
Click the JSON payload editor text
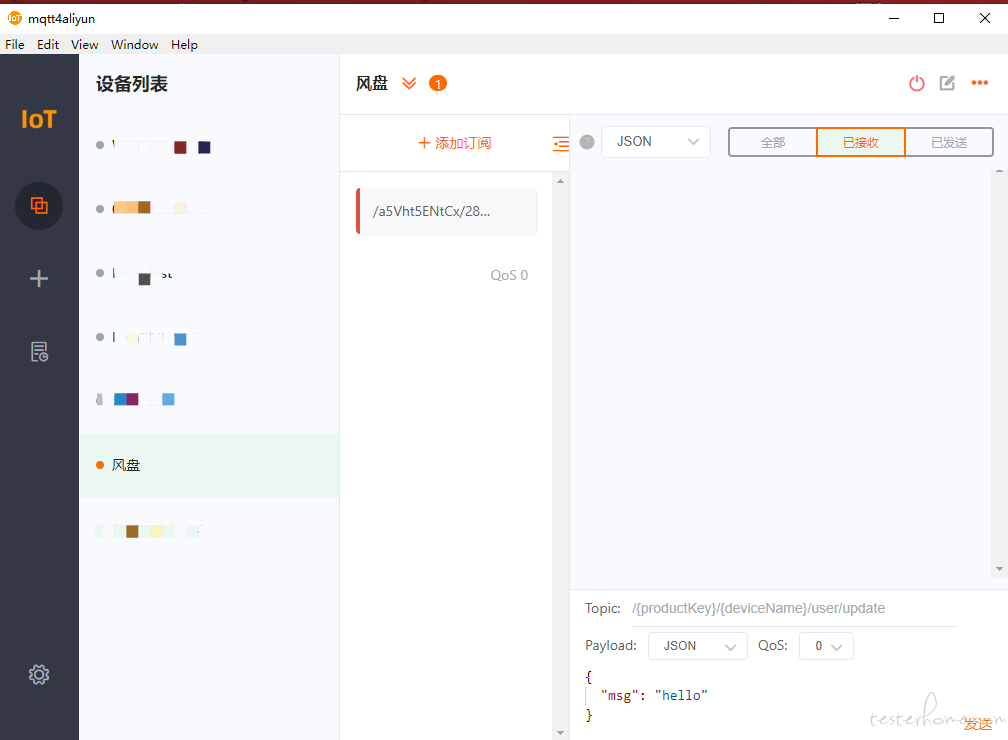tap(654, 696)
